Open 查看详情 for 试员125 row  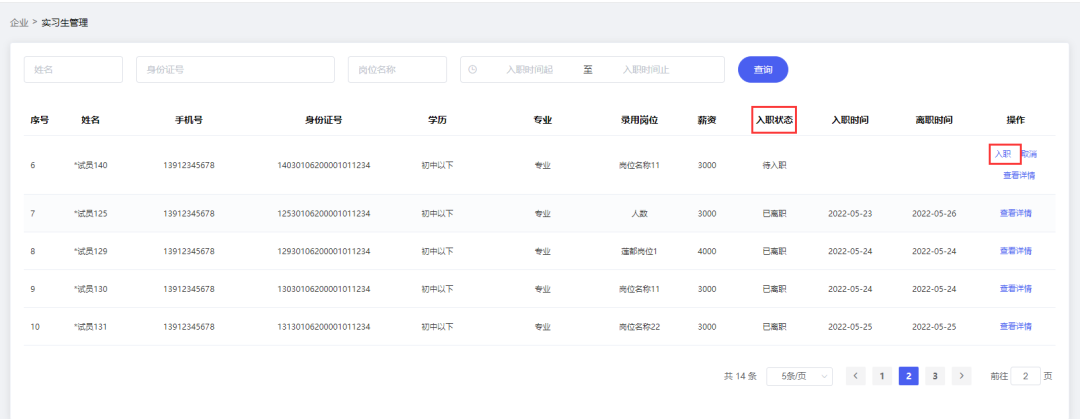[1015, 213]
